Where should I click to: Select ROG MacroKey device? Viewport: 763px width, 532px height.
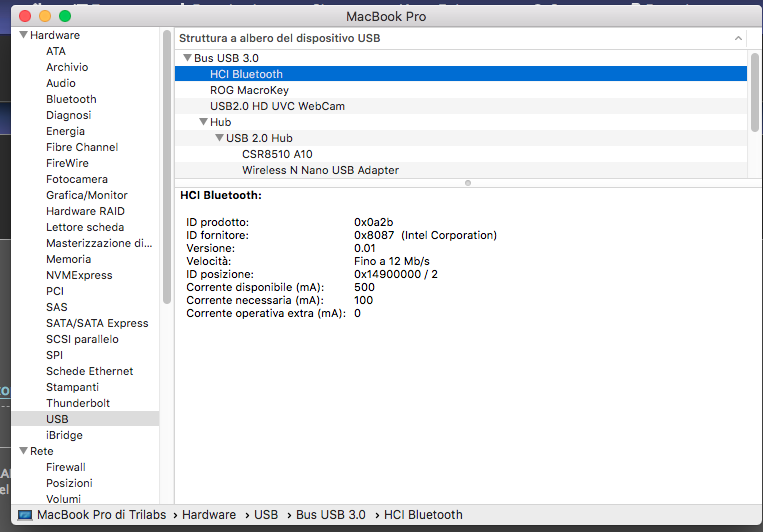461,90
